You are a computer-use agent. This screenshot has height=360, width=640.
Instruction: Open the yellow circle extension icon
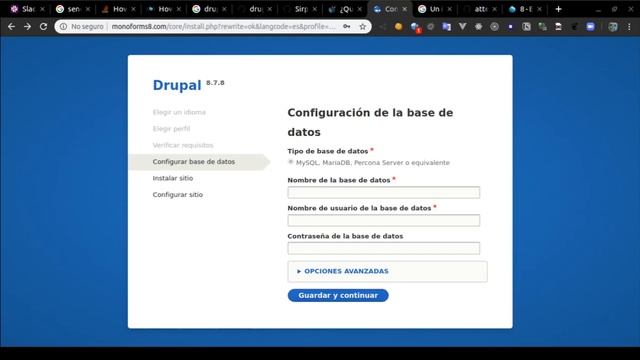[x=398, y=27]
